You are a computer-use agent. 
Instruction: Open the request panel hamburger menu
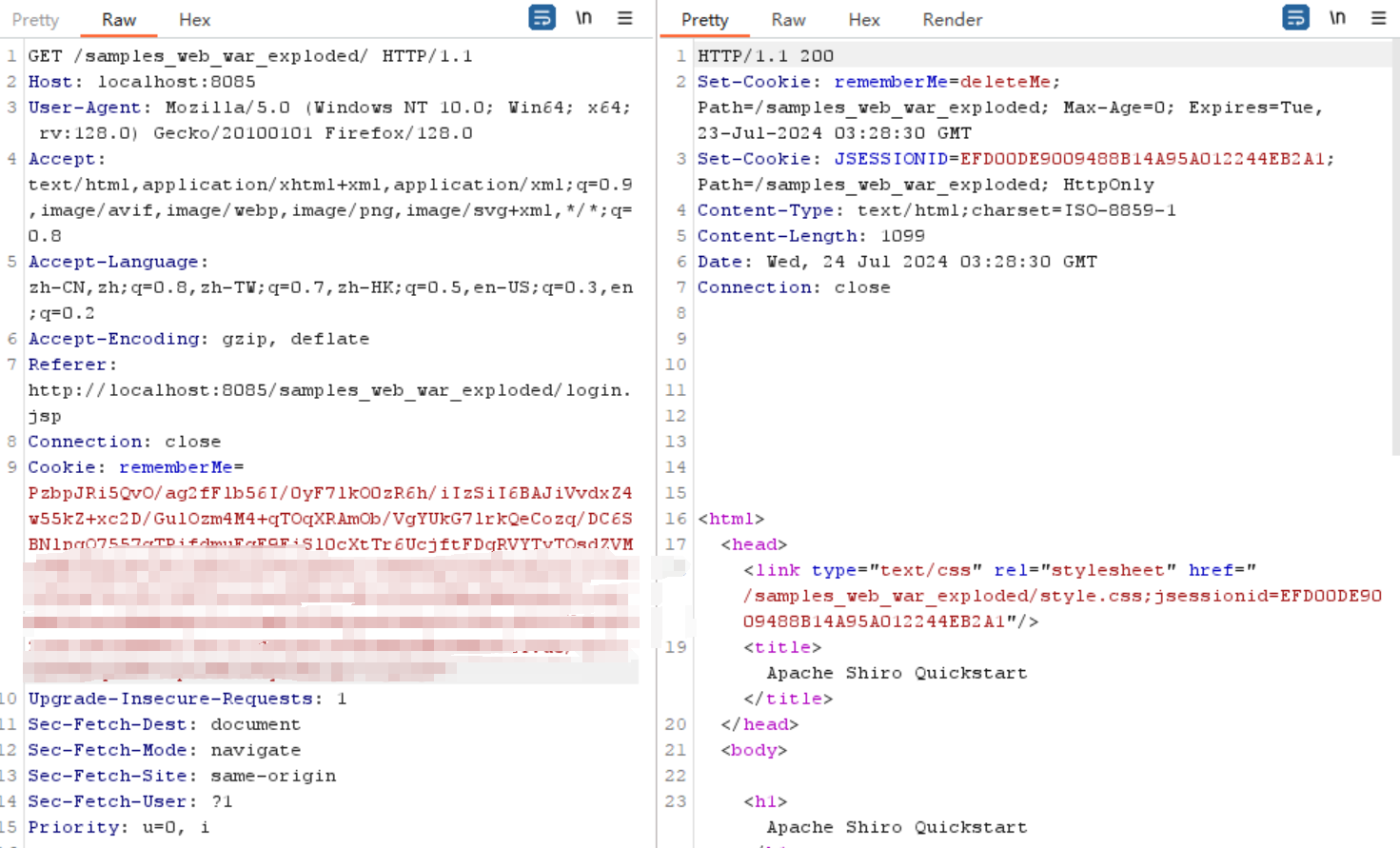[624, 18]
